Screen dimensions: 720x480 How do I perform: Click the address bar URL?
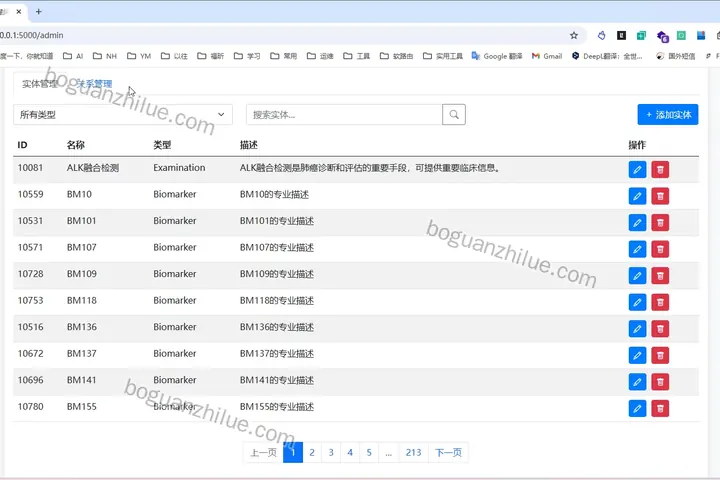32,35
